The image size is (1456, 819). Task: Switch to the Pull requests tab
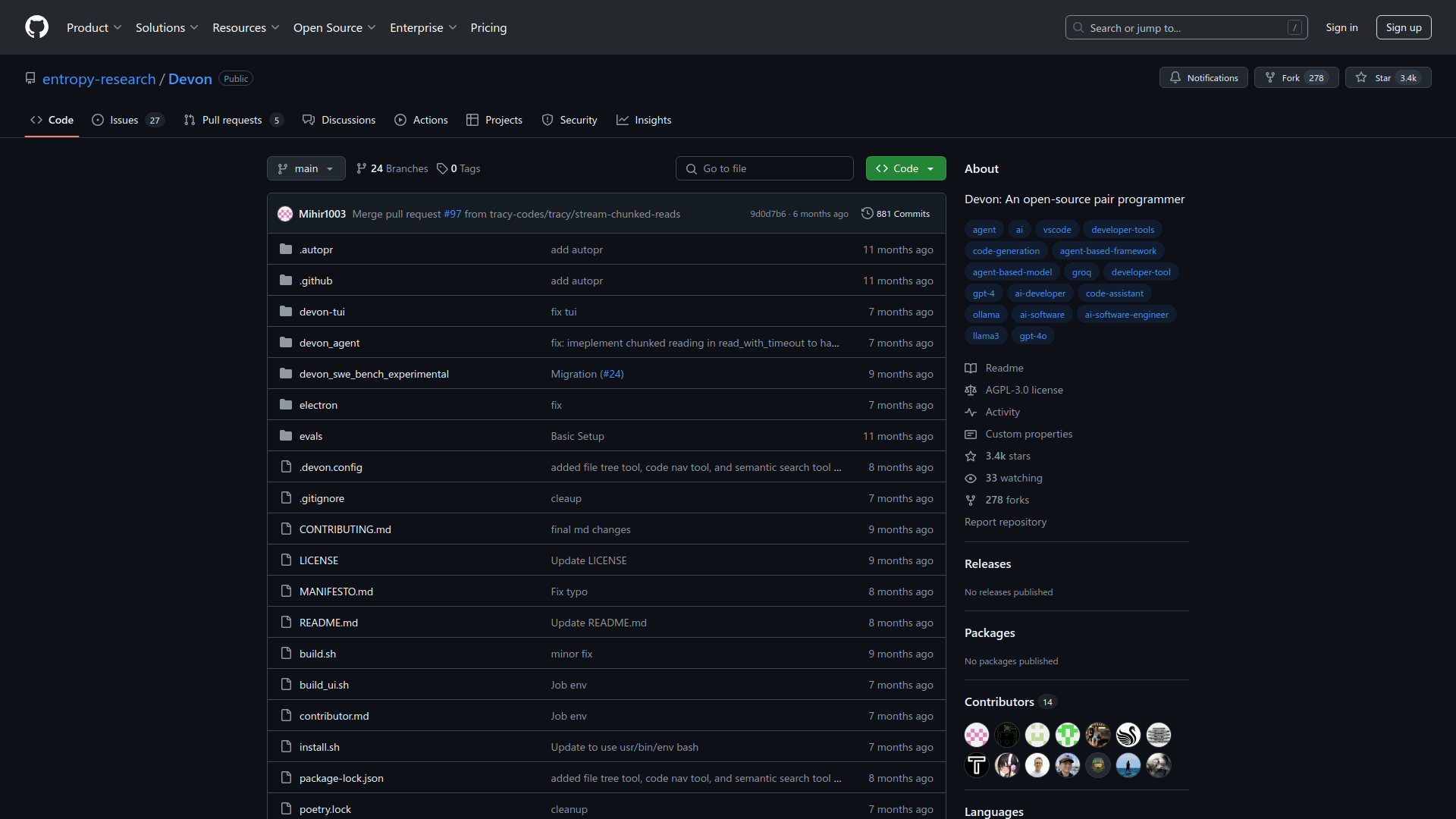234,120
